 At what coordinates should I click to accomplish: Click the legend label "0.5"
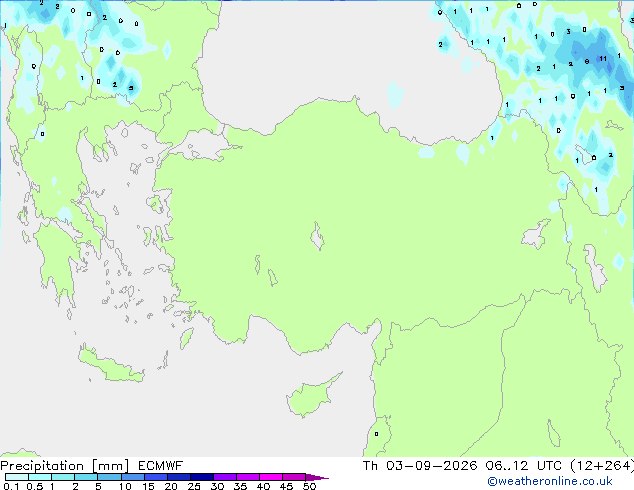pyautogui.click(x=35, y=486)
